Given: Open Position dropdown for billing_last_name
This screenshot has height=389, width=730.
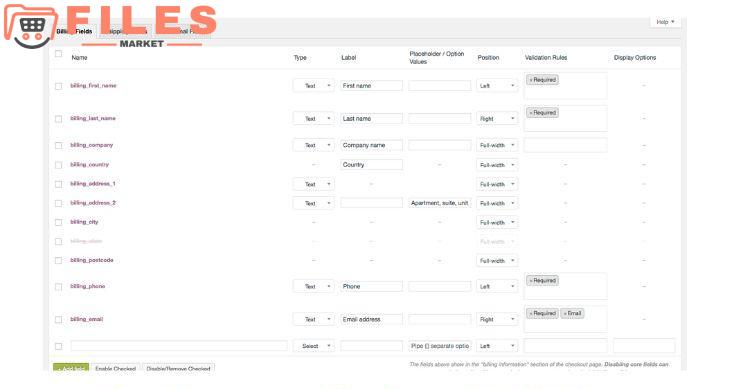Looking at the screenshot, I should pos(497,119).
